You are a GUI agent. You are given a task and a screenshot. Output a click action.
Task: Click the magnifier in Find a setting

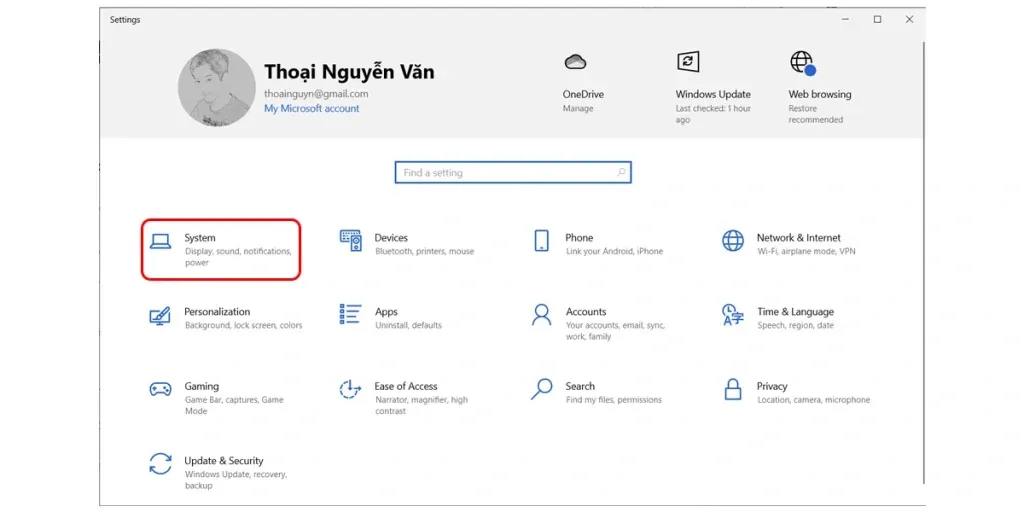coord(621,172)
